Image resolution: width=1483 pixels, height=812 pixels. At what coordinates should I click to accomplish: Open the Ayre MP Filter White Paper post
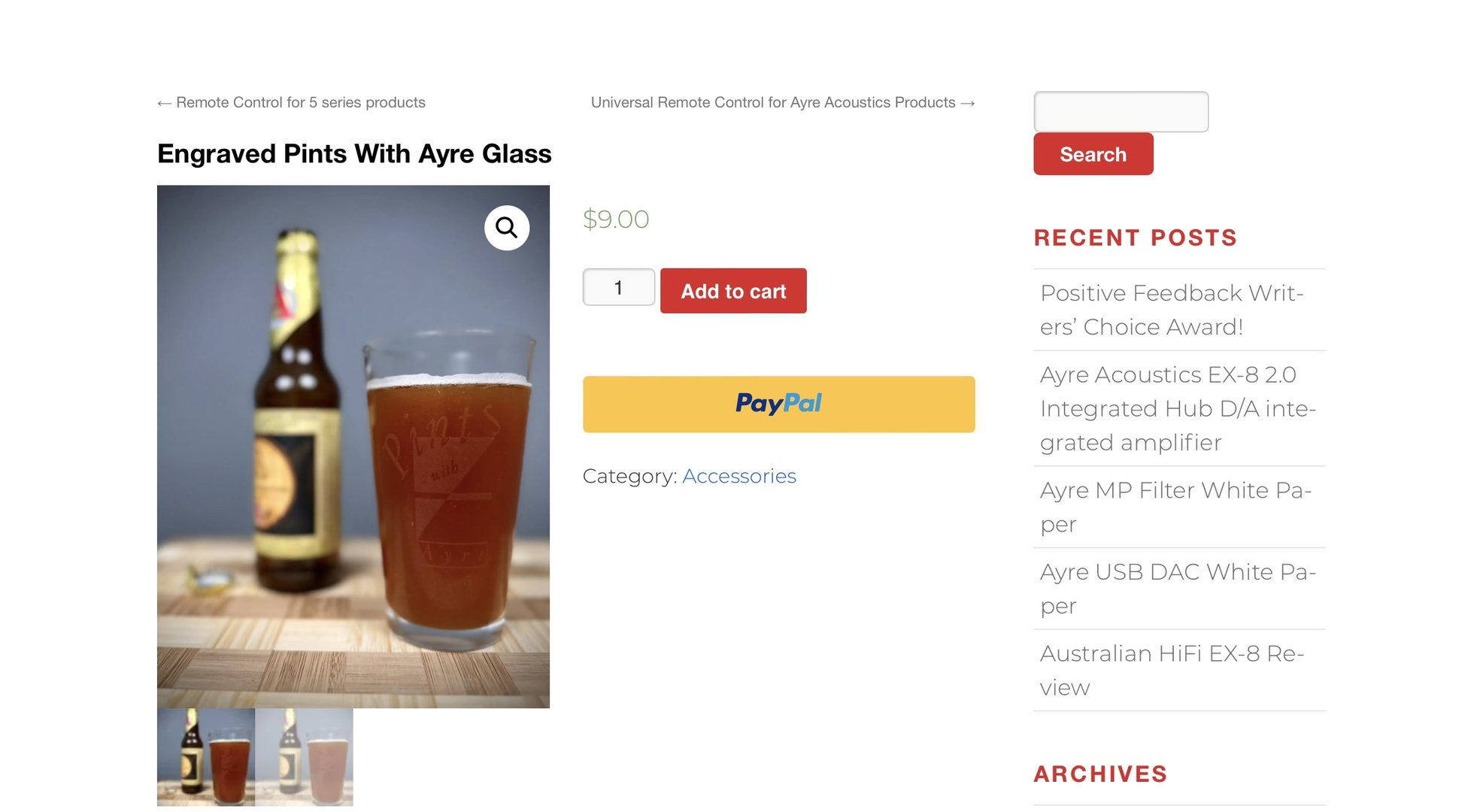[1175, 507]
